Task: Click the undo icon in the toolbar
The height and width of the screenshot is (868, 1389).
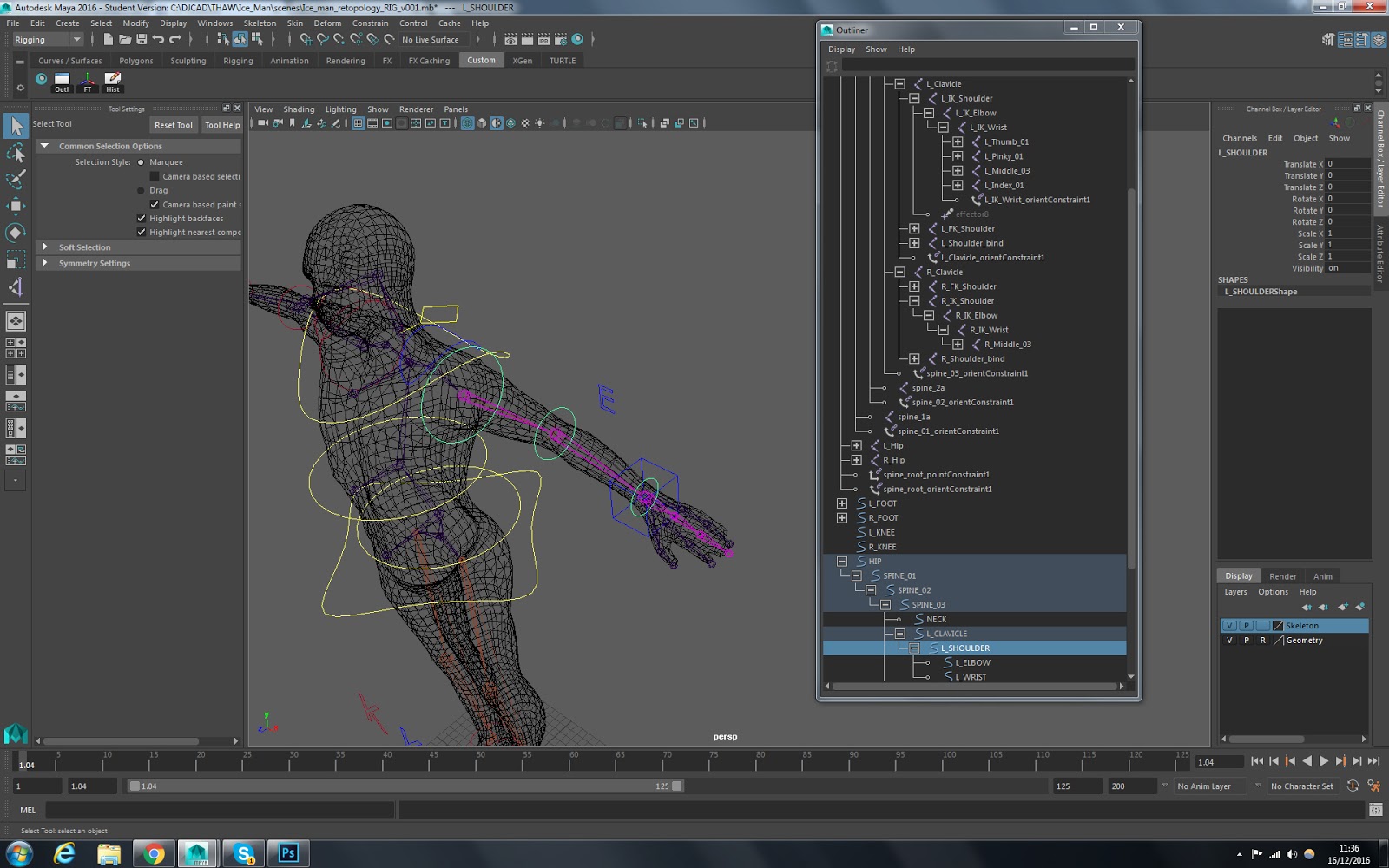Action: (158, 39)
